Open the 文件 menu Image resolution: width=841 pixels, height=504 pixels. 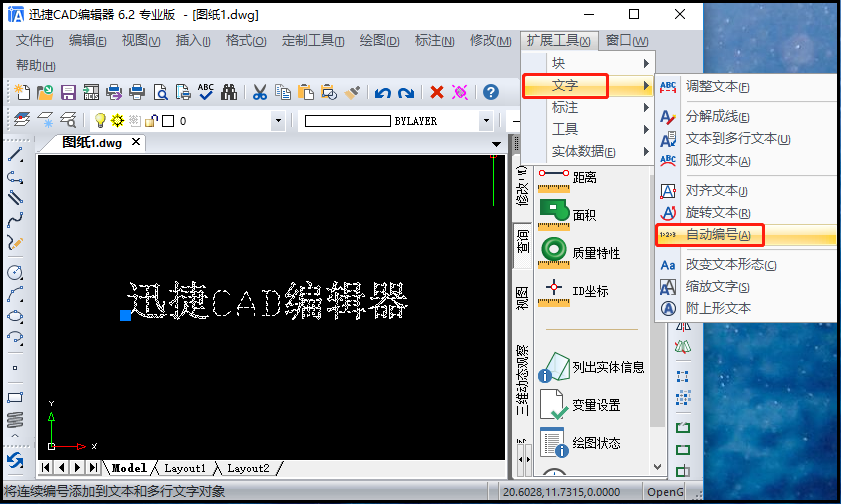(x=34, y=41)
